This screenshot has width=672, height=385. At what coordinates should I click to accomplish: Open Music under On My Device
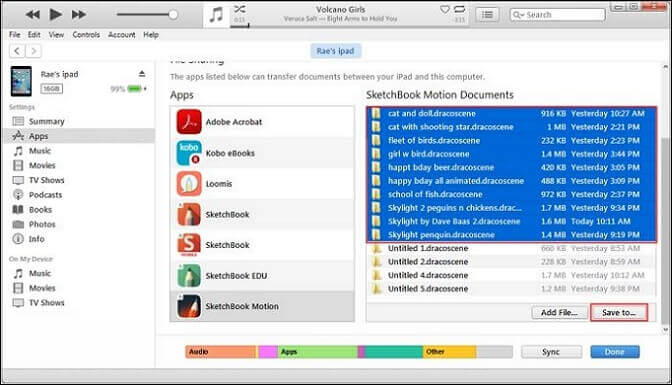coord(40,273)
